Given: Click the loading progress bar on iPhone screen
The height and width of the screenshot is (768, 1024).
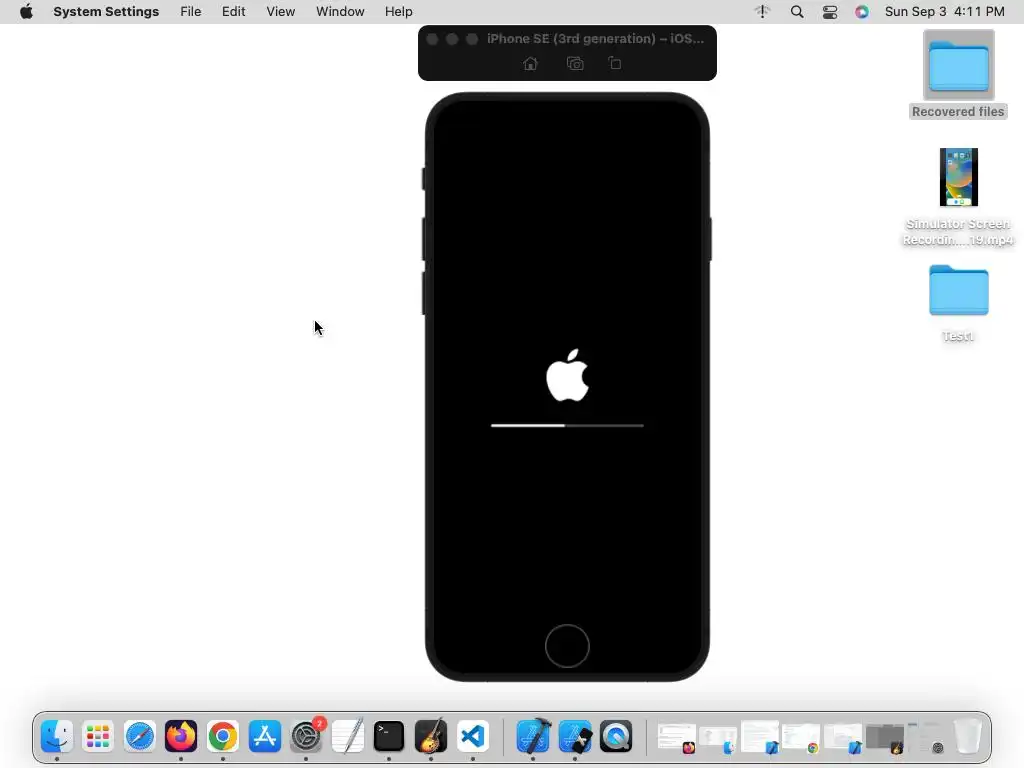Looking at the screenshot, I should 567,425.
